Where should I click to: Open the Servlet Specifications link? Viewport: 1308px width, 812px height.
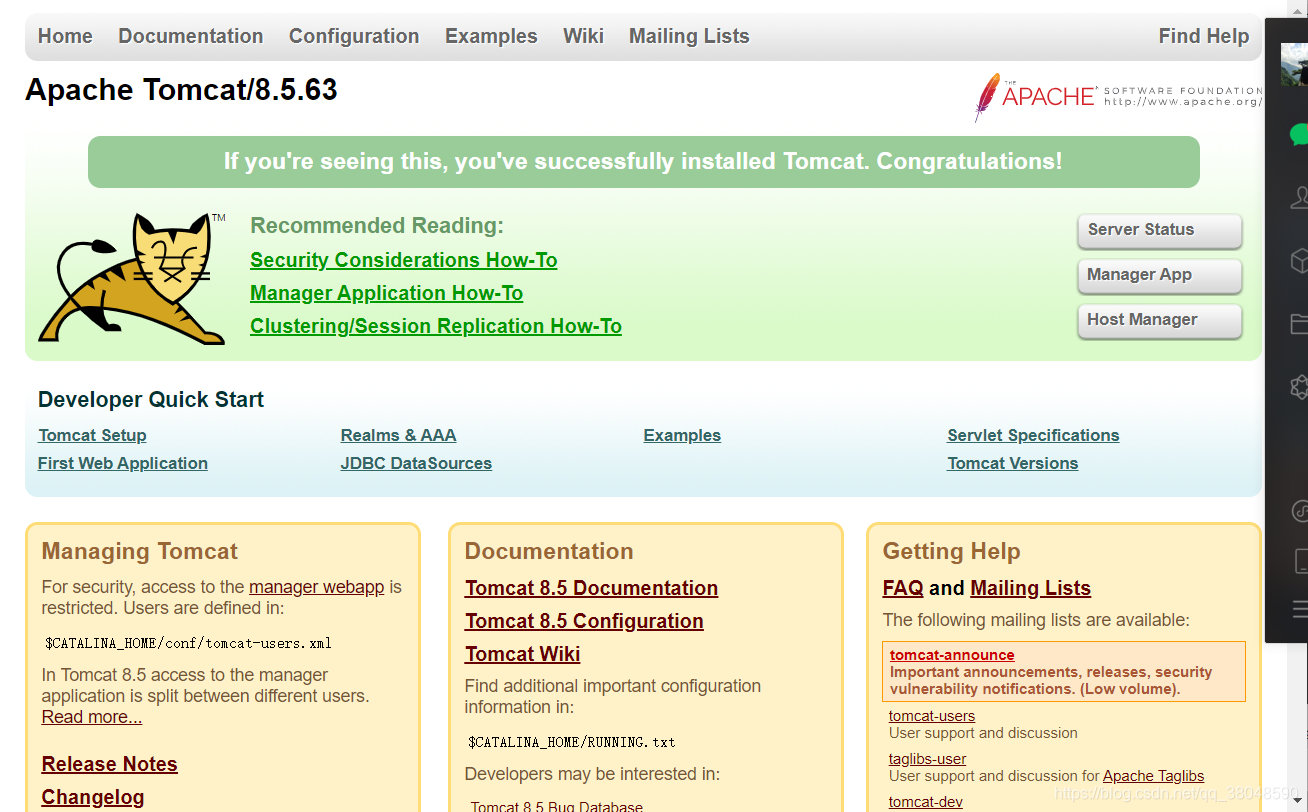pos(1033,435)
